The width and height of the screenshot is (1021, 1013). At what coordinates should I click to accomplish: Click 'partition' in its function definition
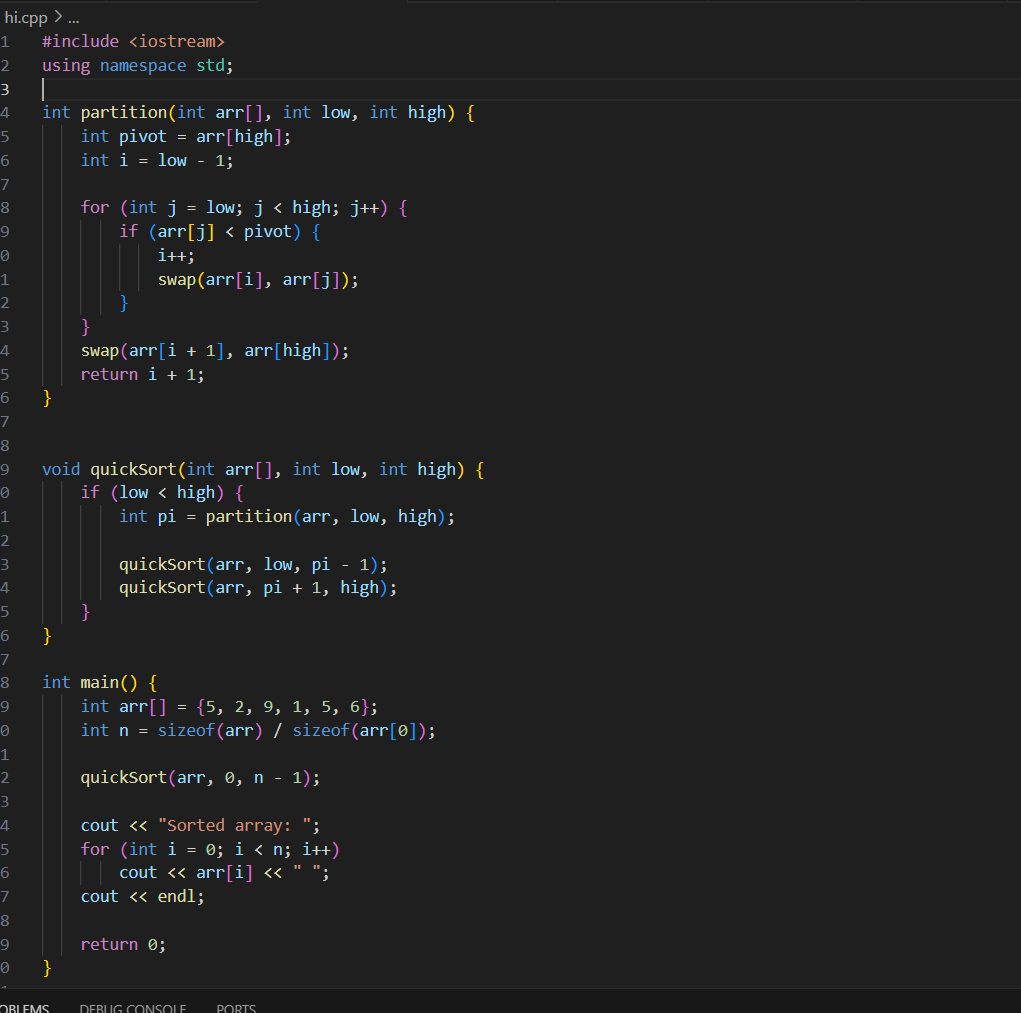click(x=124, y=113)
